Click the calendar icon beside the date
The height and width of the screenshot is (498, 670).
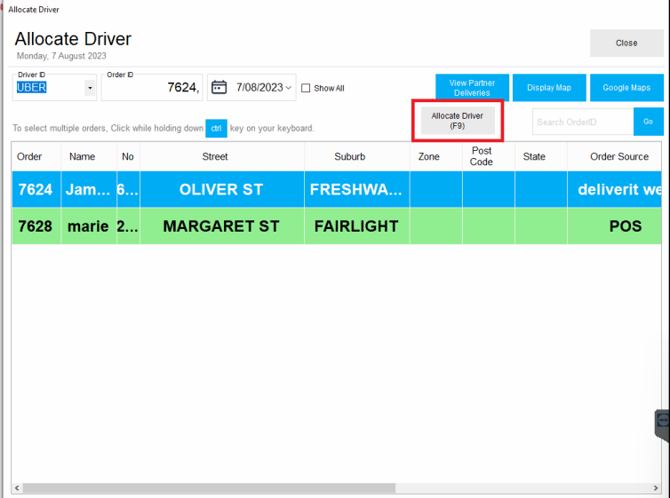(x=219, y=88)
